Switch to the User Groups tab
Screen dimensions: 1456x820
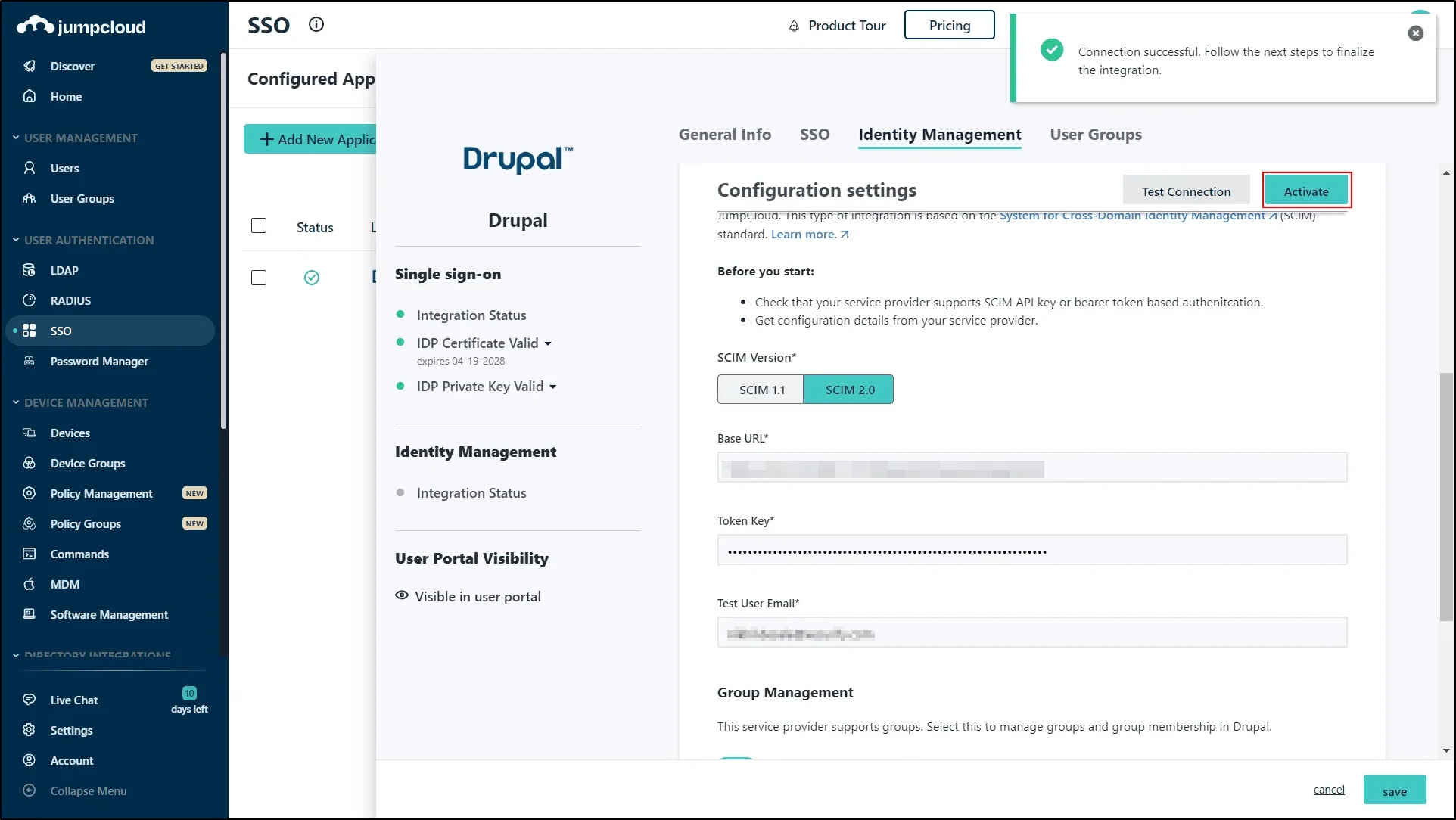pyautogui.click(x=1095, y=134)
